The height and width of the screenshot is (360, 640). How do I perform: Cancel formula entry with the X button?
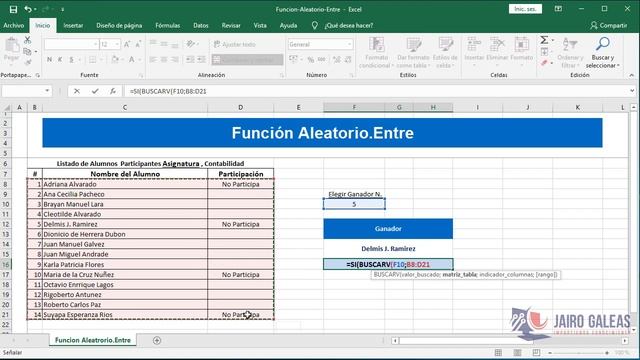click(77, 91)
